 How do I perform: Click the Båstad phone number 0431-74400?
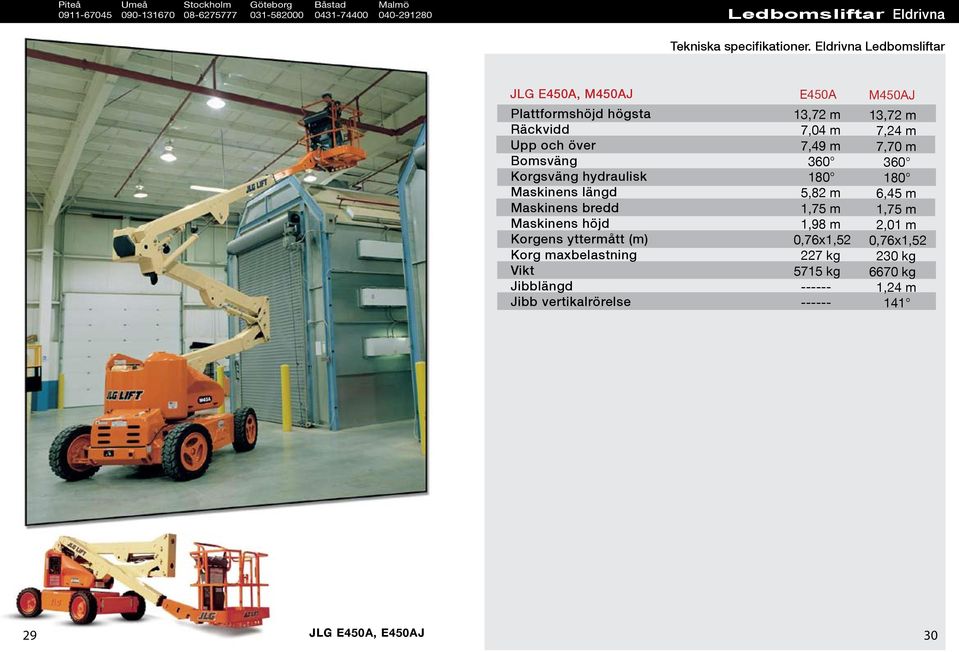click(x=341, y=15)
